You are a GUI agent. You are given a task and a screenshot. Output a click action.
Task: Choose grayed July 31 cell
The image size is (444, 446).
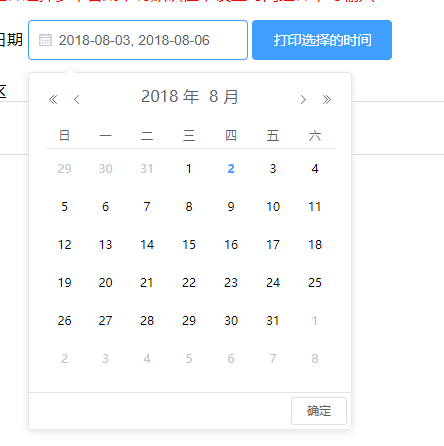point(147,169)
